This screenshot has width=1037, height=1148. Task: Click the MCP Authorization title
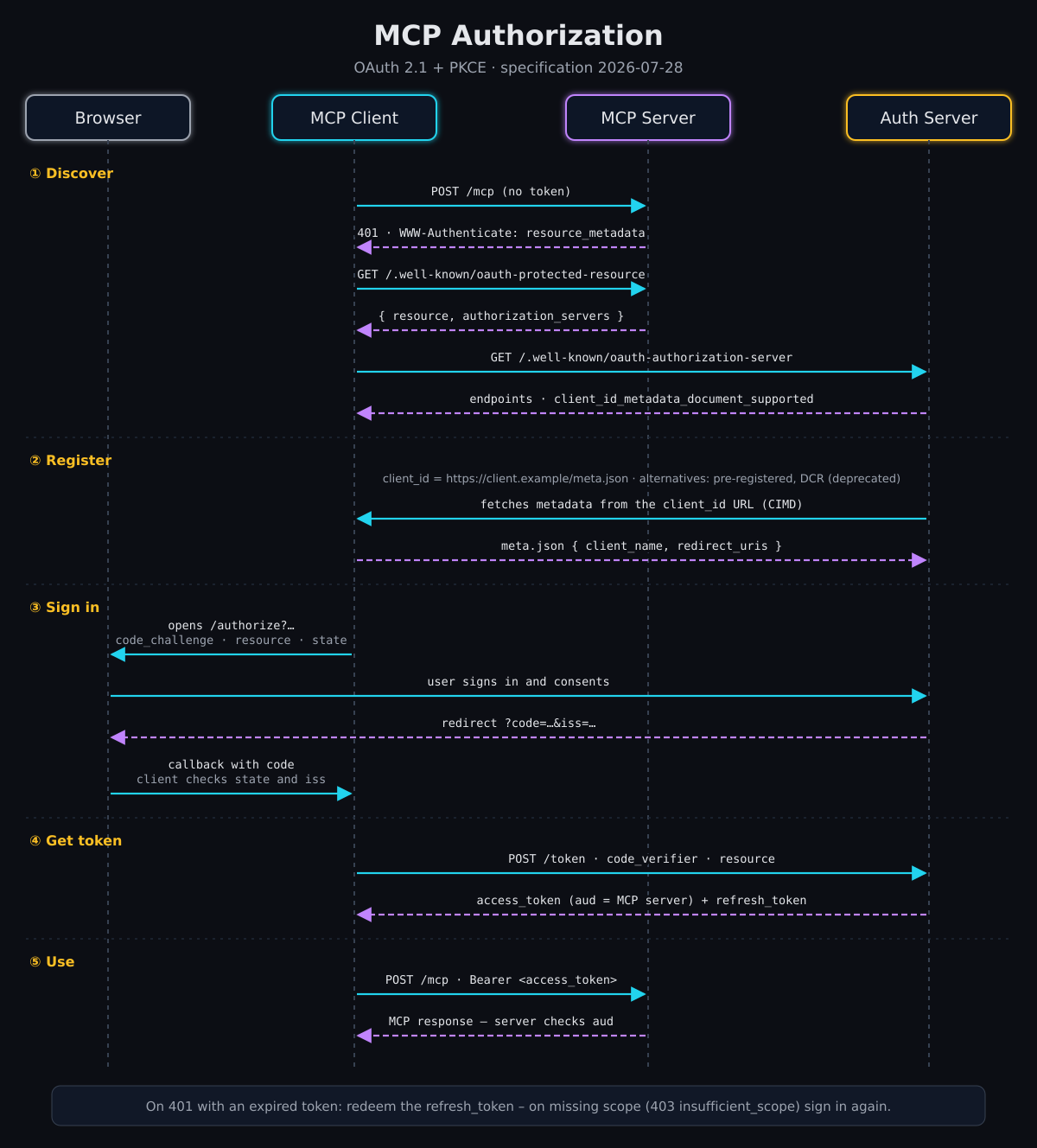(518, 35)
